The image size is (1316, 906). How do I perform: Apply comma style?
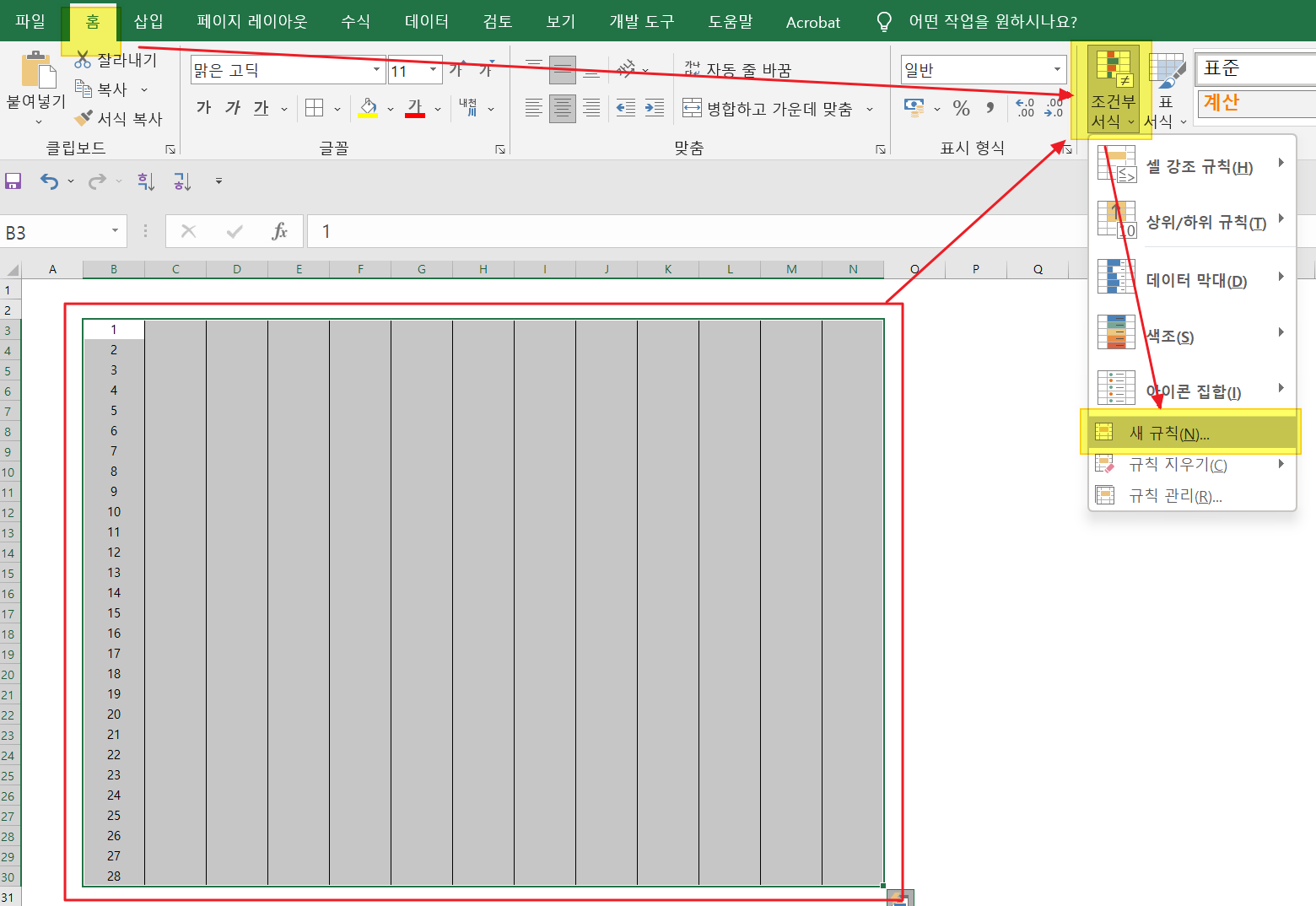[990, 107]
